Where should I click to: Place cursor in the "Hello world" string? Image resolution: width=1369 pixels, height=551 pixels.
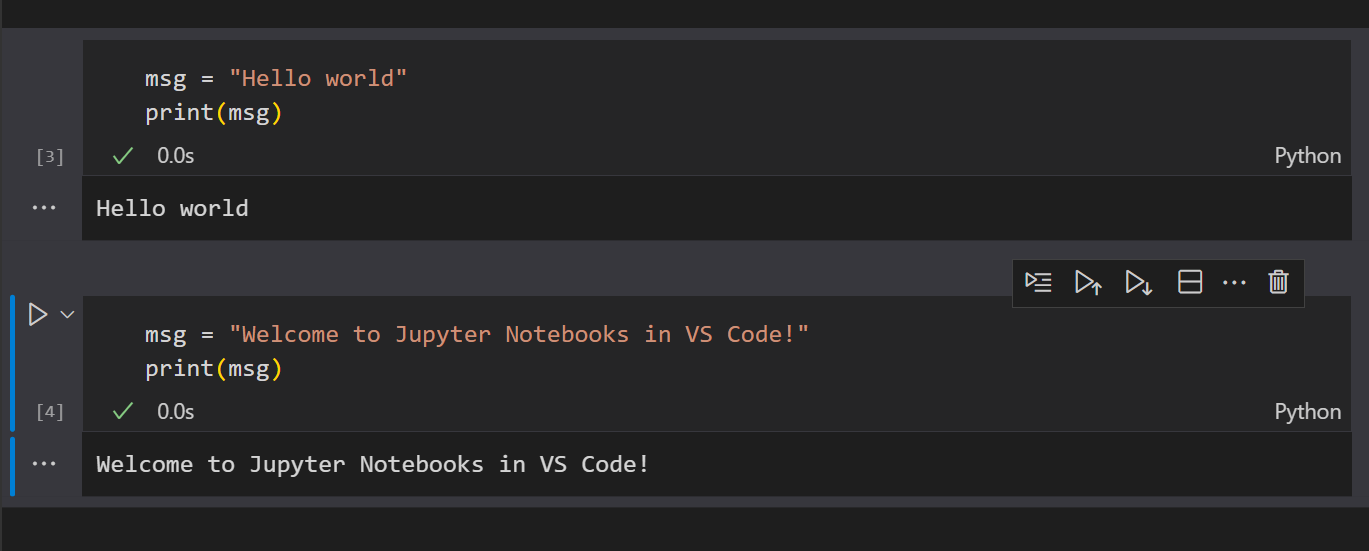pyautogui.click(x=318, y=78)
